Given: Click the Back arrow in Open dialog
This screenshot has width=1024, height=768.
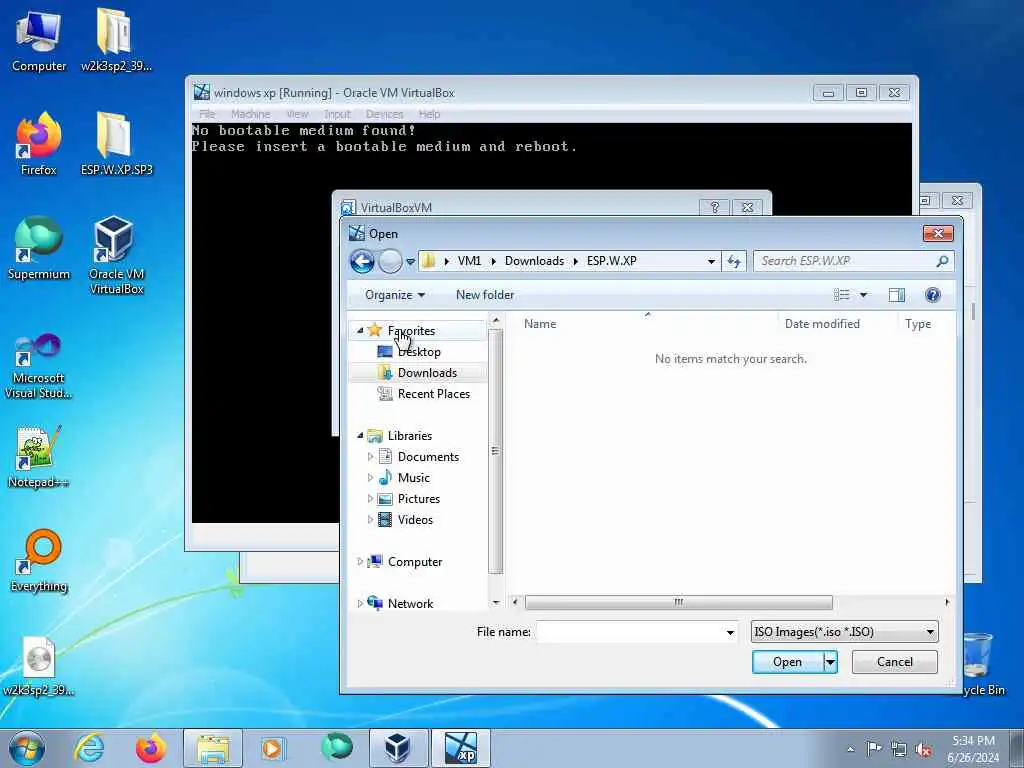Looking at the screenshot, I should pos(362,261).
